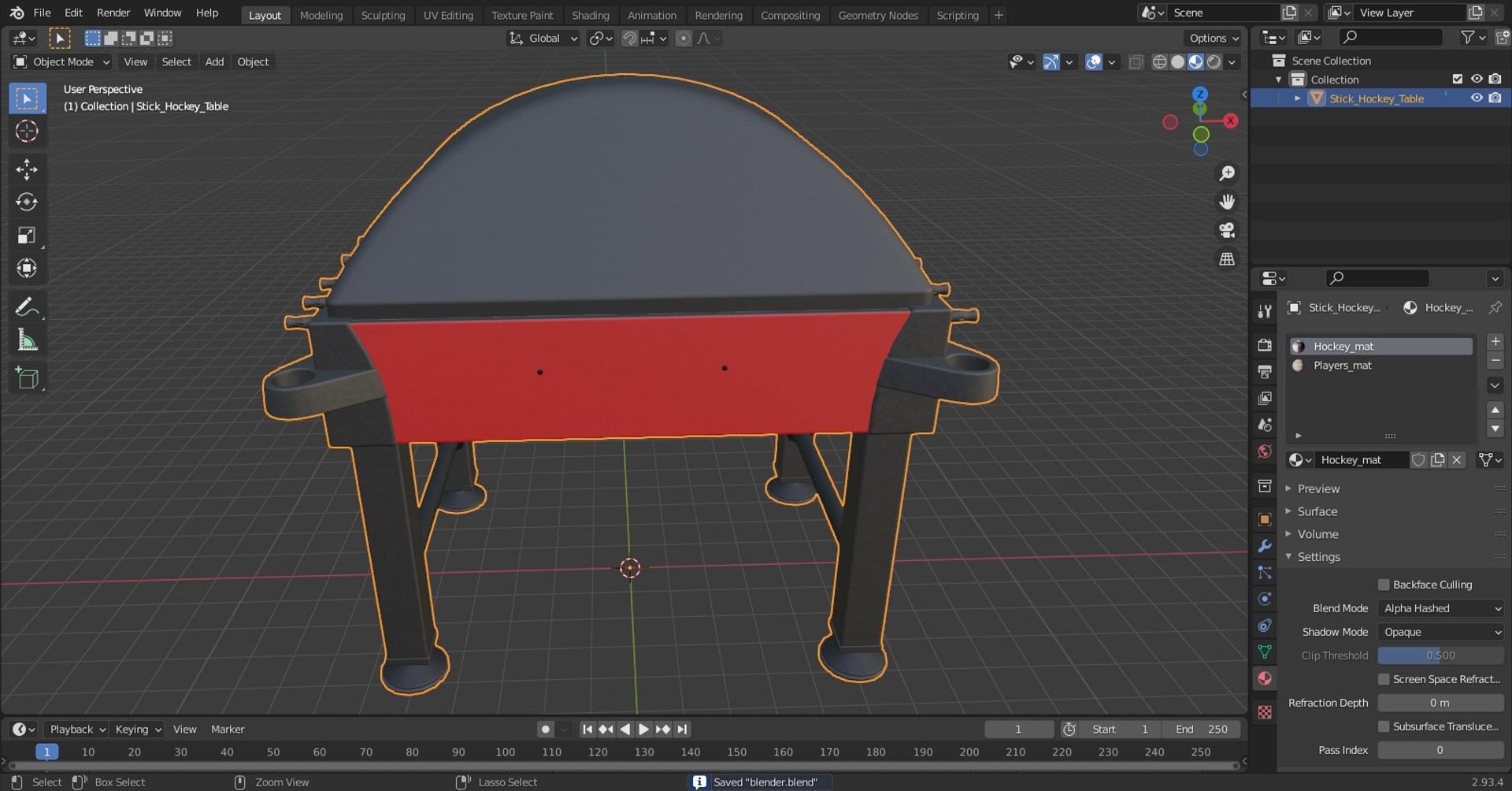
Task: Switch to the UV Editing workspace tab
Action: coord(448,15)
